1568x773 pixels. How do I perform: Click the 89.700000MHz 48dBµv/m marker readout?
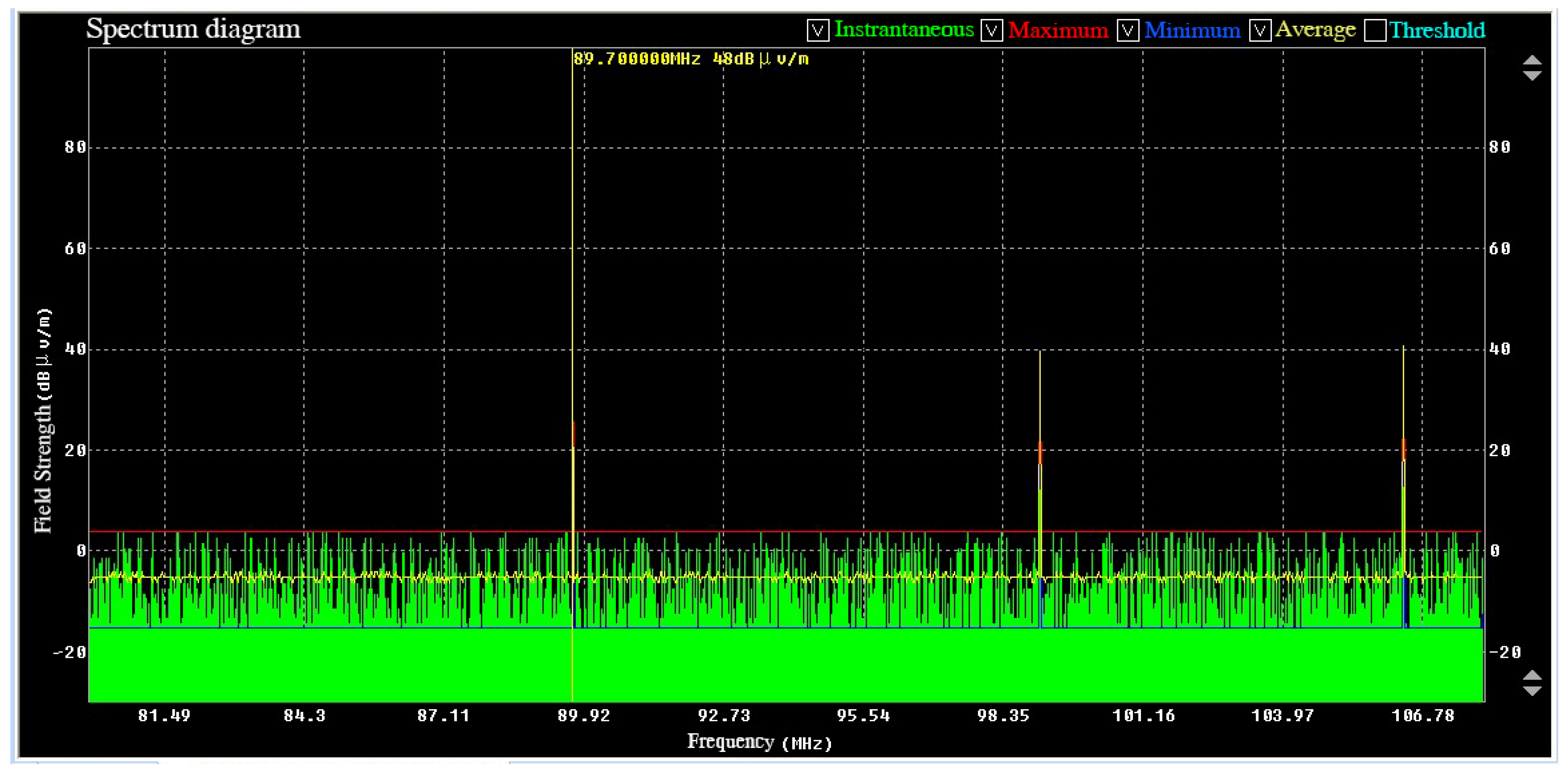[x=691, y=59]
